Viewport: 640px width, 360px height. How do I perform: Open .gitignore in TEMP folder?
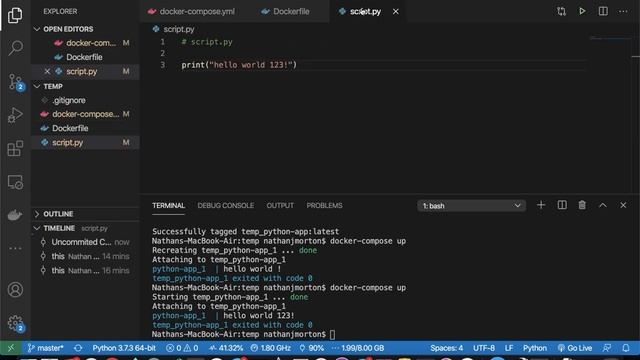[85, 100]
